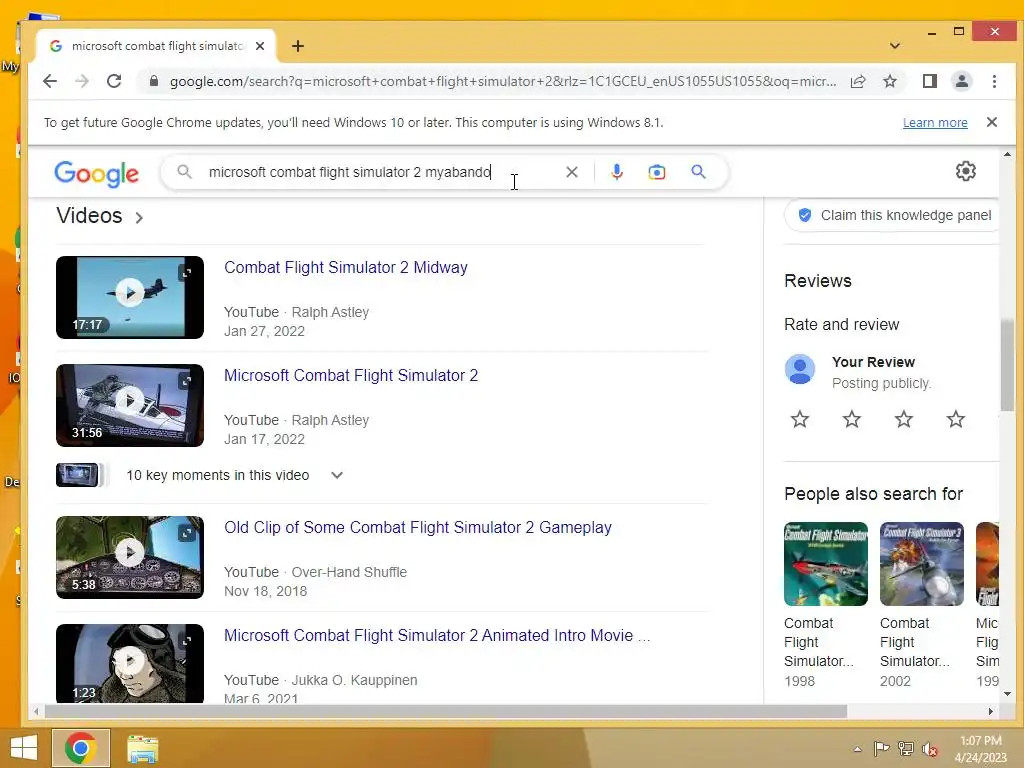Open Combat Flight Simulator 2 Midway link
Screen dimensions: 1024x768
345,267
